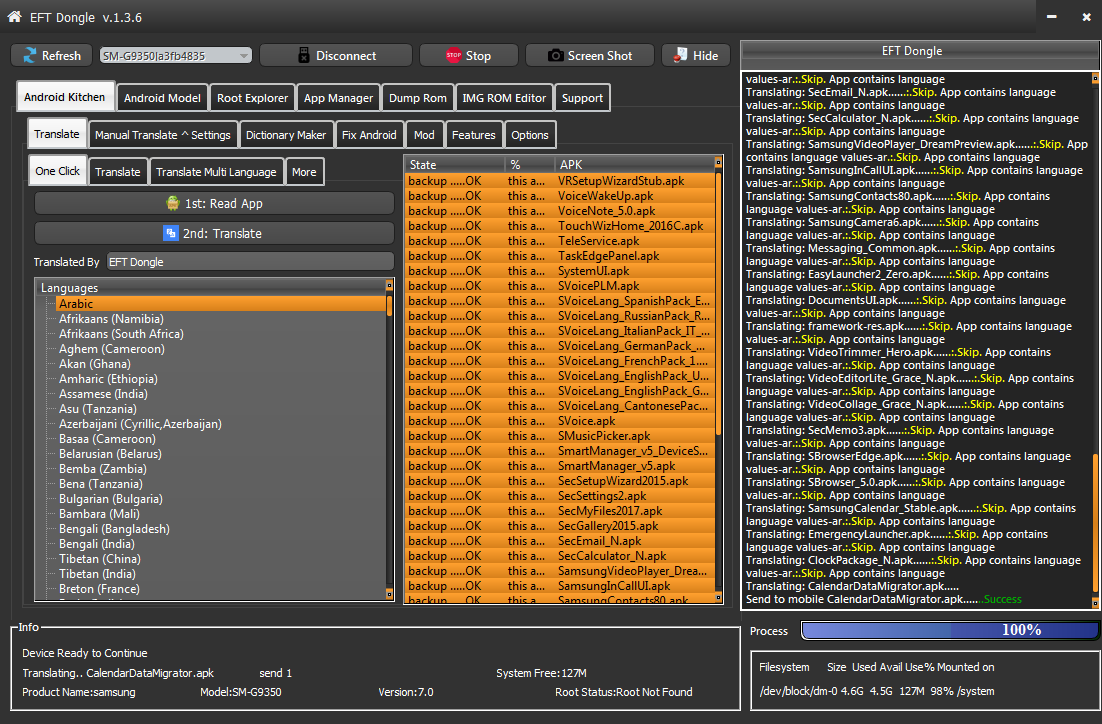
Task: Select Amharic (Ethiopia) language
Action: tap(108, 379)
